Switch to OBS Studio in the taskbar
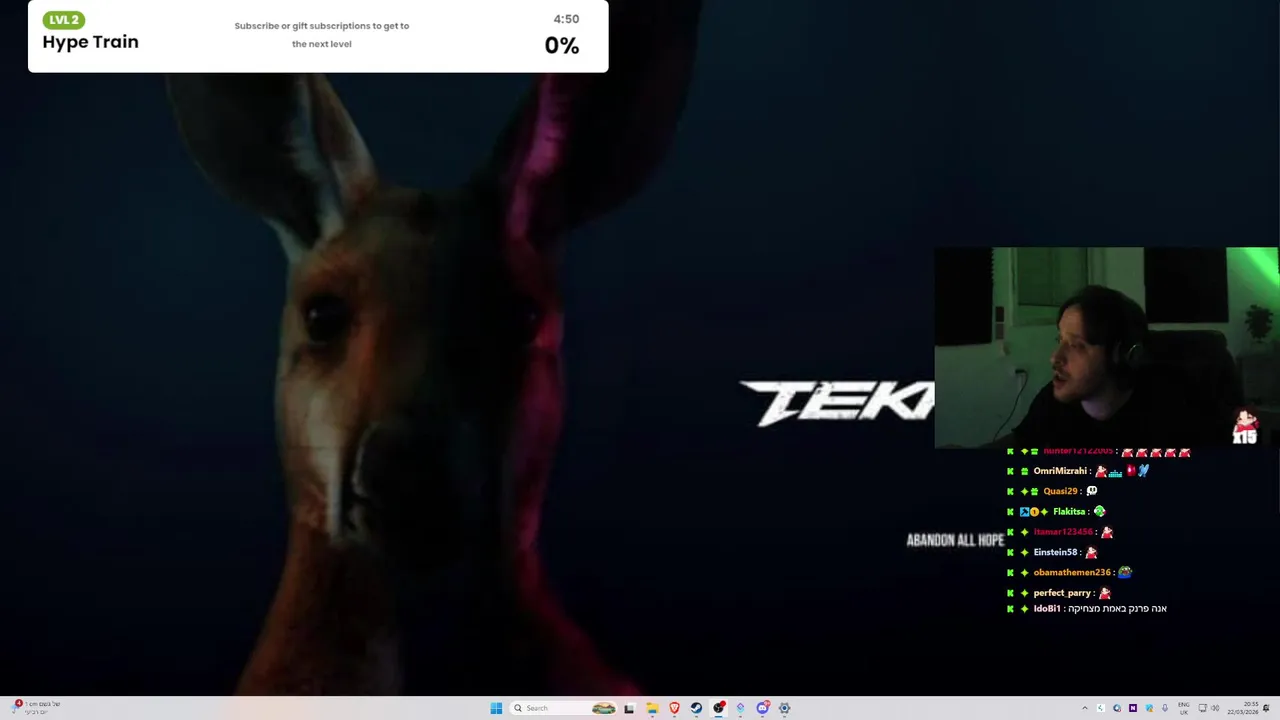Image resolution: width=1280 pixels, height=720 pixels. (x=718, y=708)
